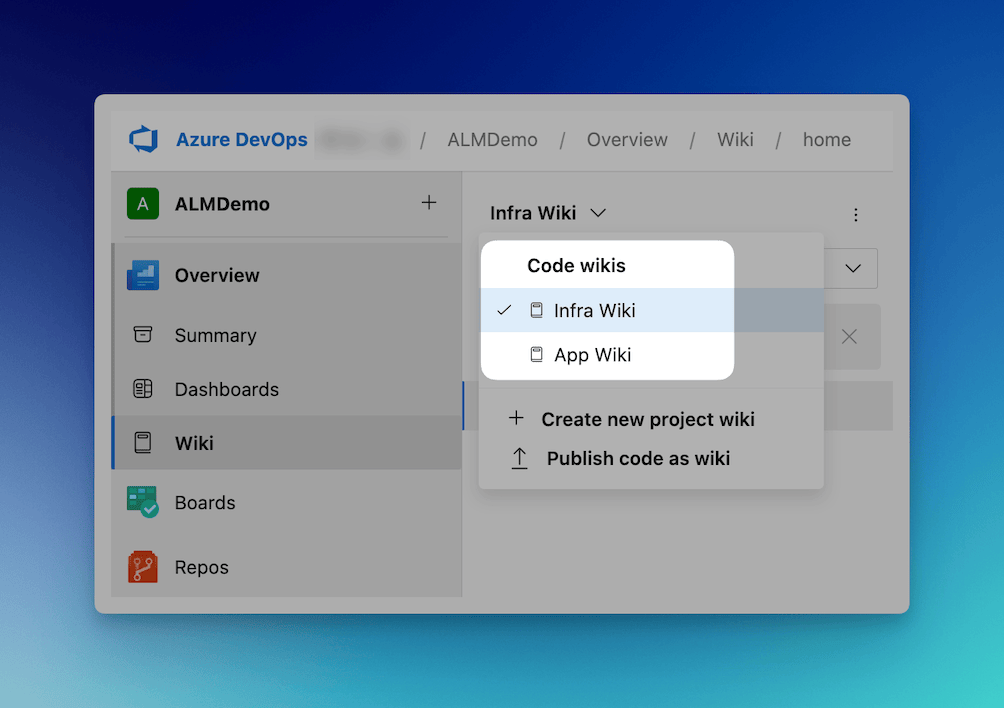The height and width of the screenshot is (708, 1004).
Task: Click the Summary archive icon
Action: 143,335
